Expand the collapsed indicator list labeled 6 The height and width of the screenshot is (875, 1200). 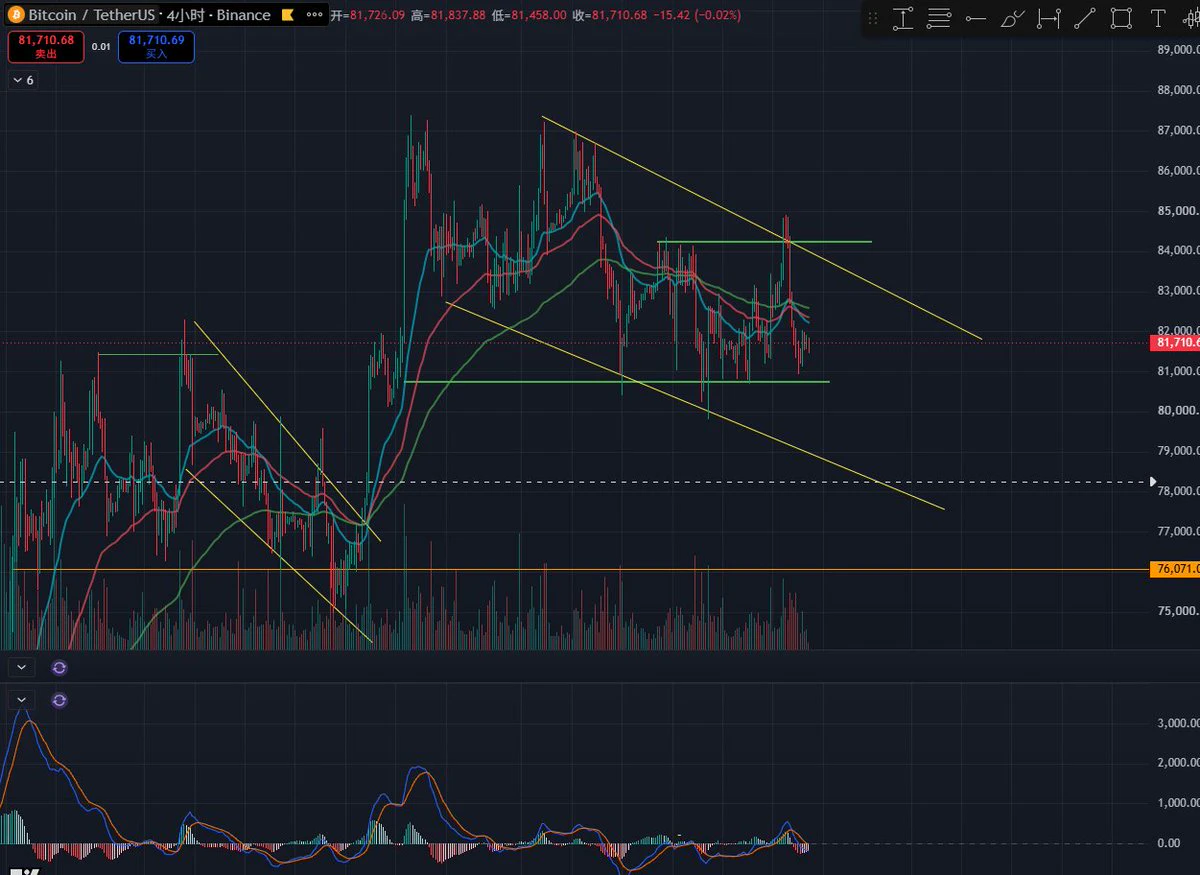[22, 80]
